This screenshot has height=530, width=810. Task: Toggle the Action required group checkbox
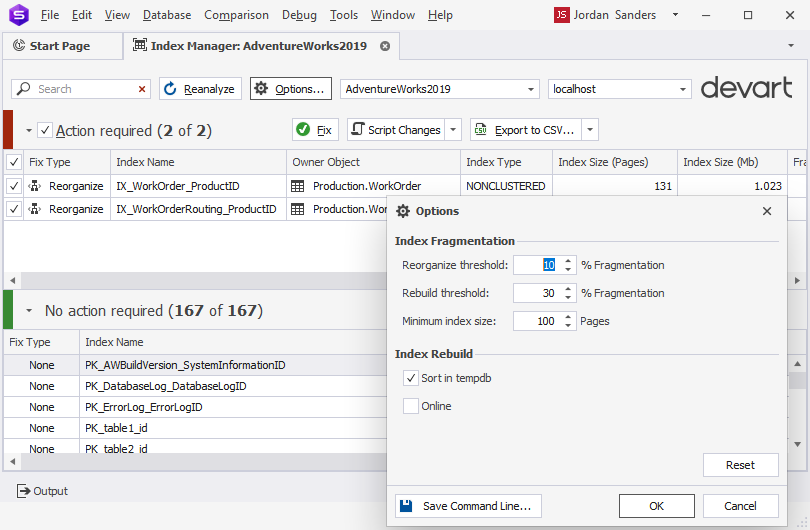click(45, 130)
